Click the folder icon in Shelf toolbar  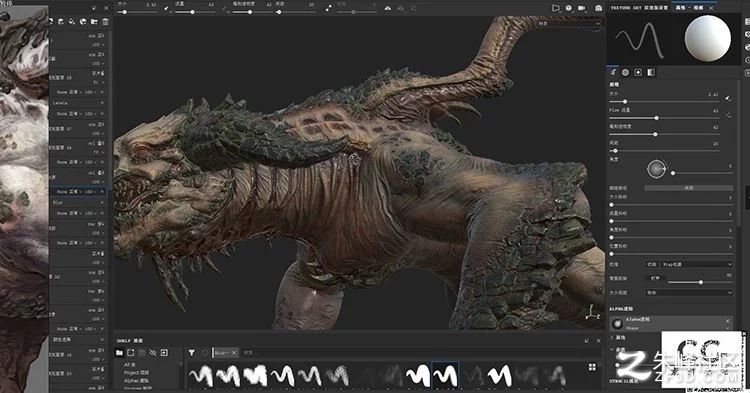click(120, 353)
